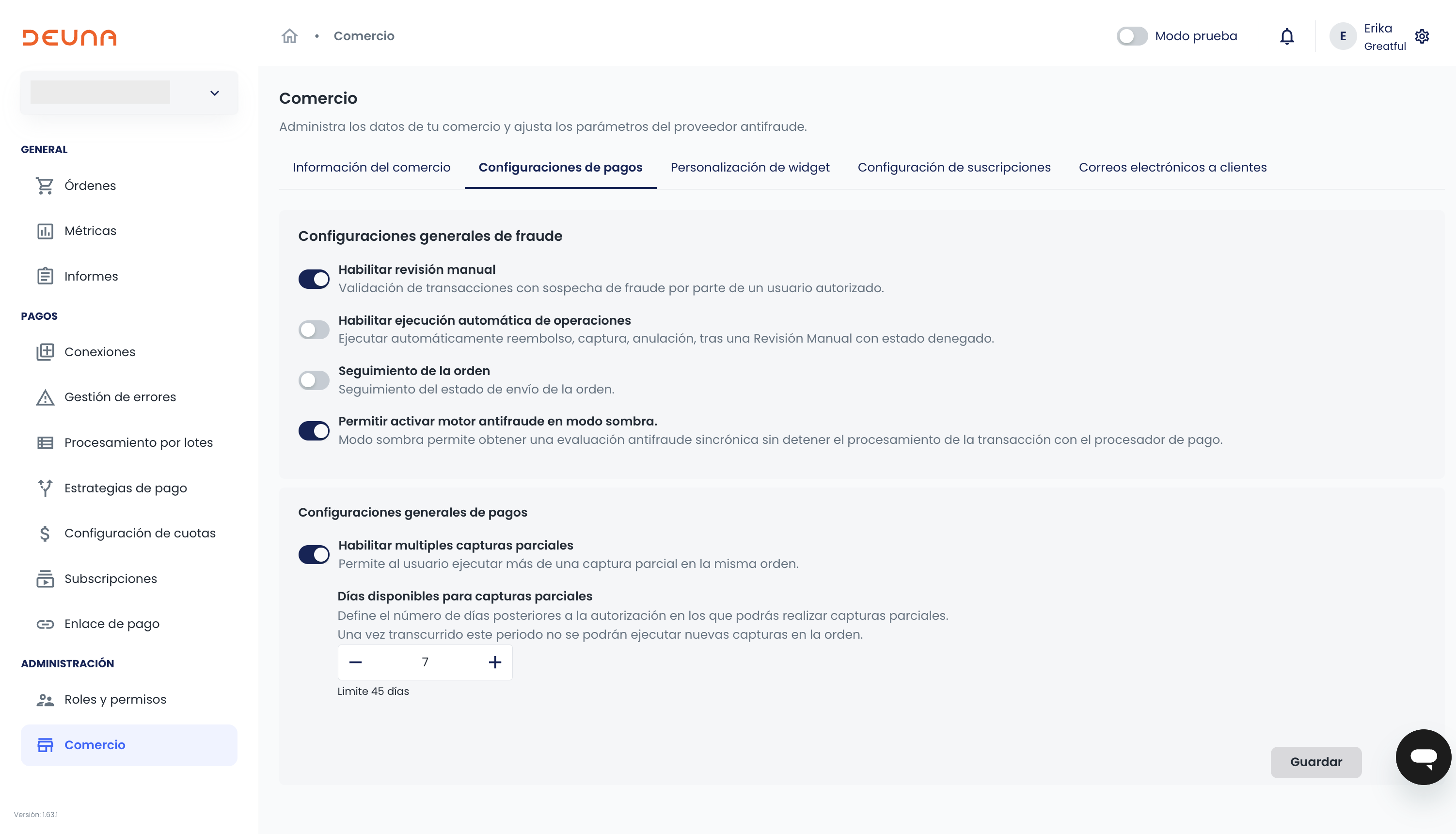
Task: Click the Estrategias de pago fork icon
Action: (45, 488)
